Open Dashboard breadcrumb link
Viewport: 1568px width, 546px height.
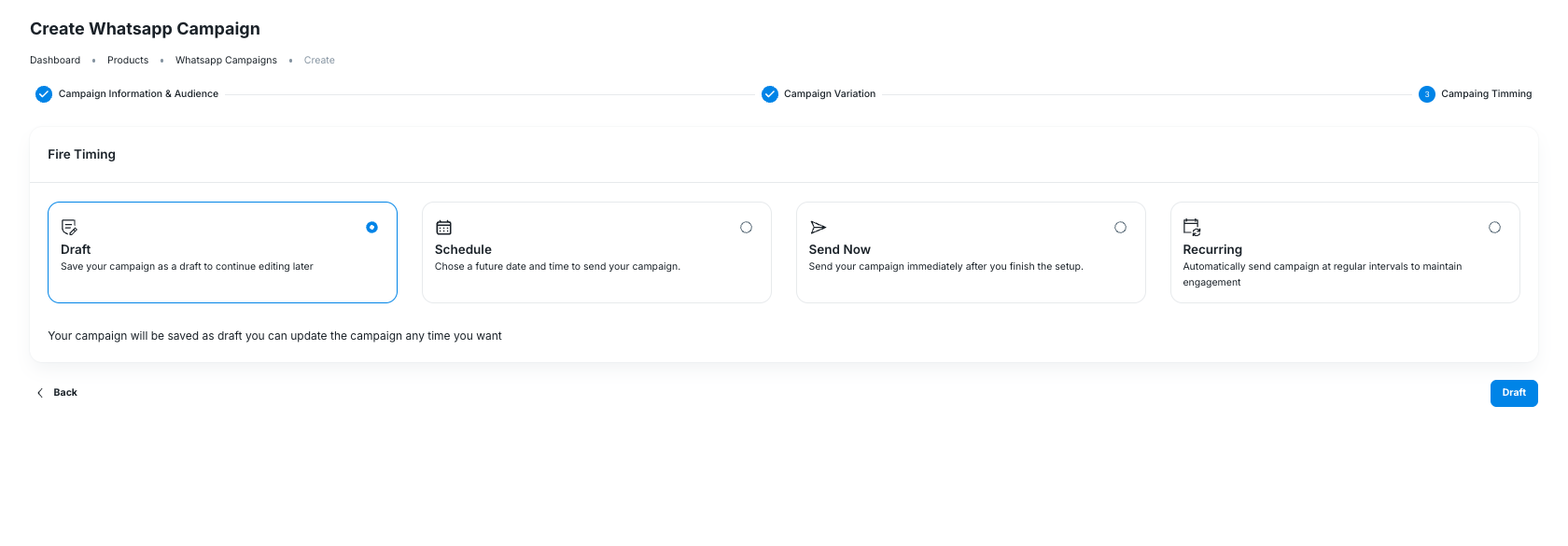55,60
